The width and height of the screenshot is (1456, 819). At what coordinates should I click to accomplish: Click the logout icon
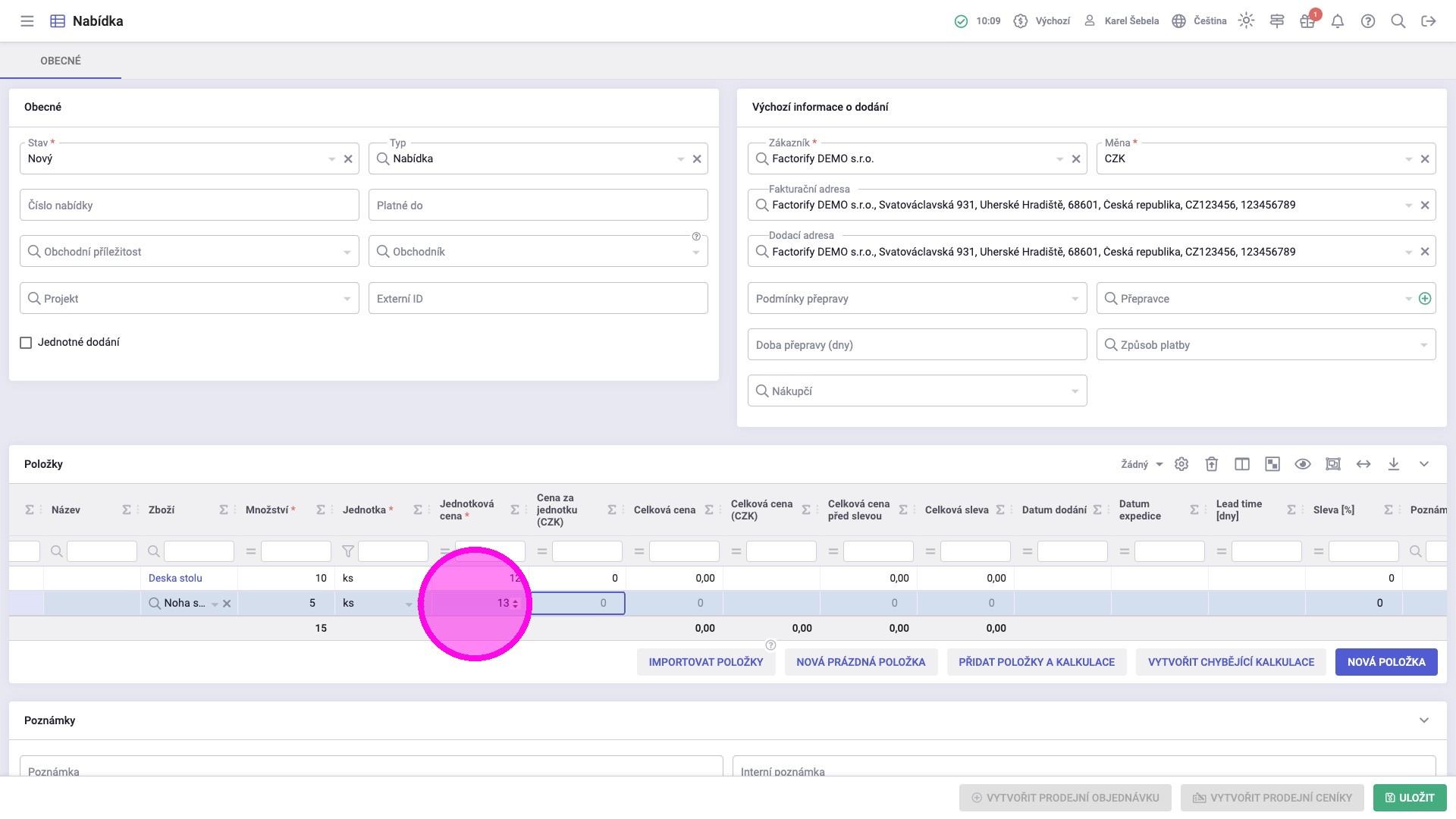pyautogui.click(x=1429, y=21)
